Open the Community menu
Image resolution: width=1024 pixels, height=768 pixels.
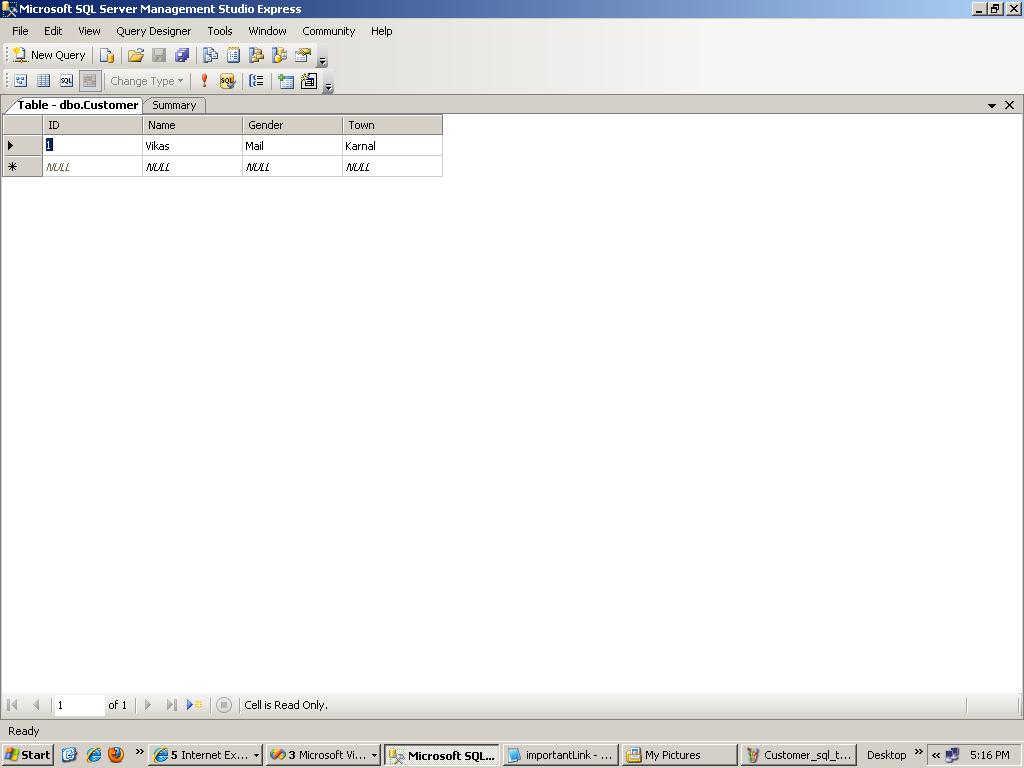pos(328,31)
